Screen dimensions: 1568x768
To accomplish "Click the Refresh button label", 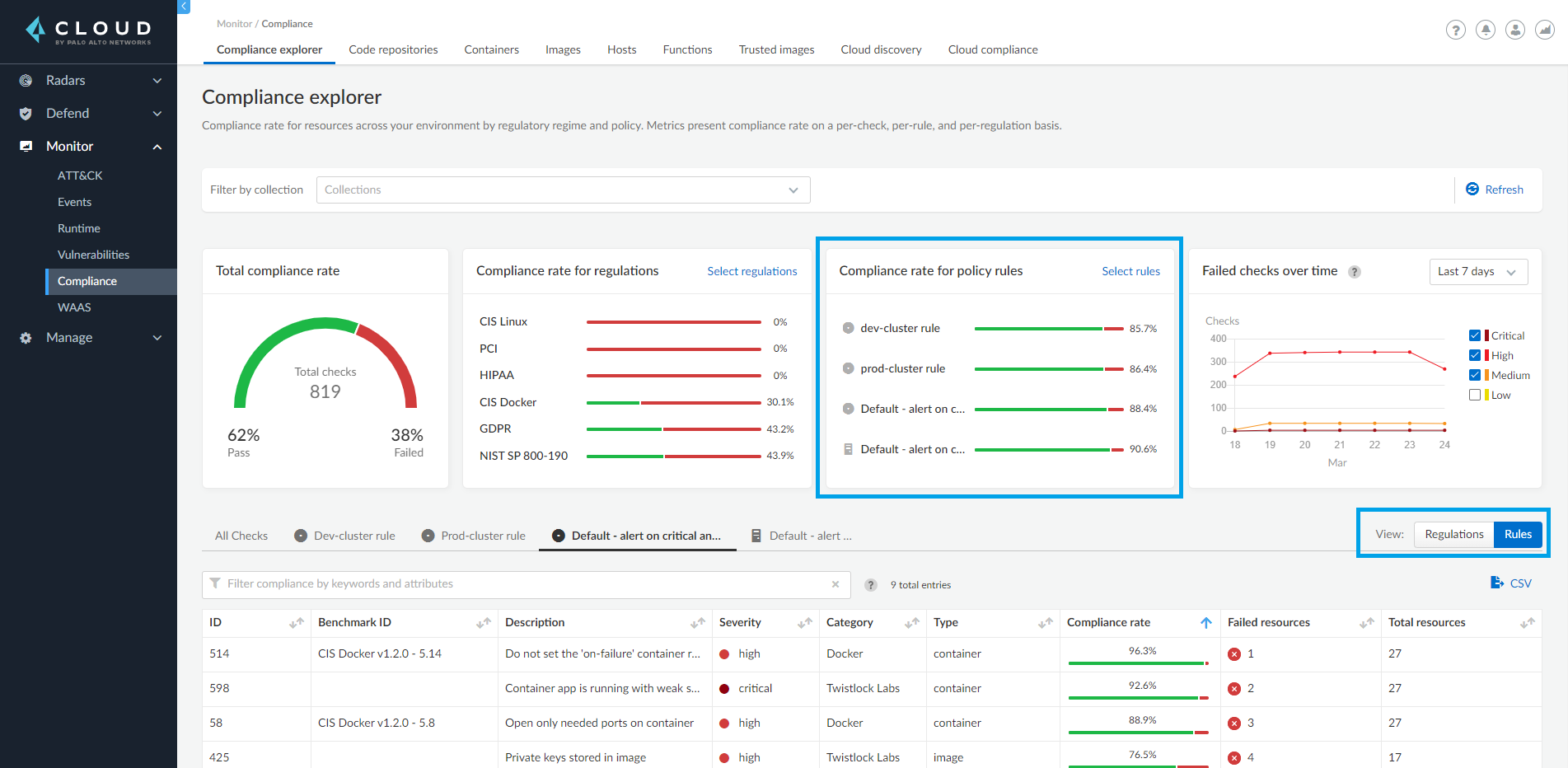I will (1504, 190).
